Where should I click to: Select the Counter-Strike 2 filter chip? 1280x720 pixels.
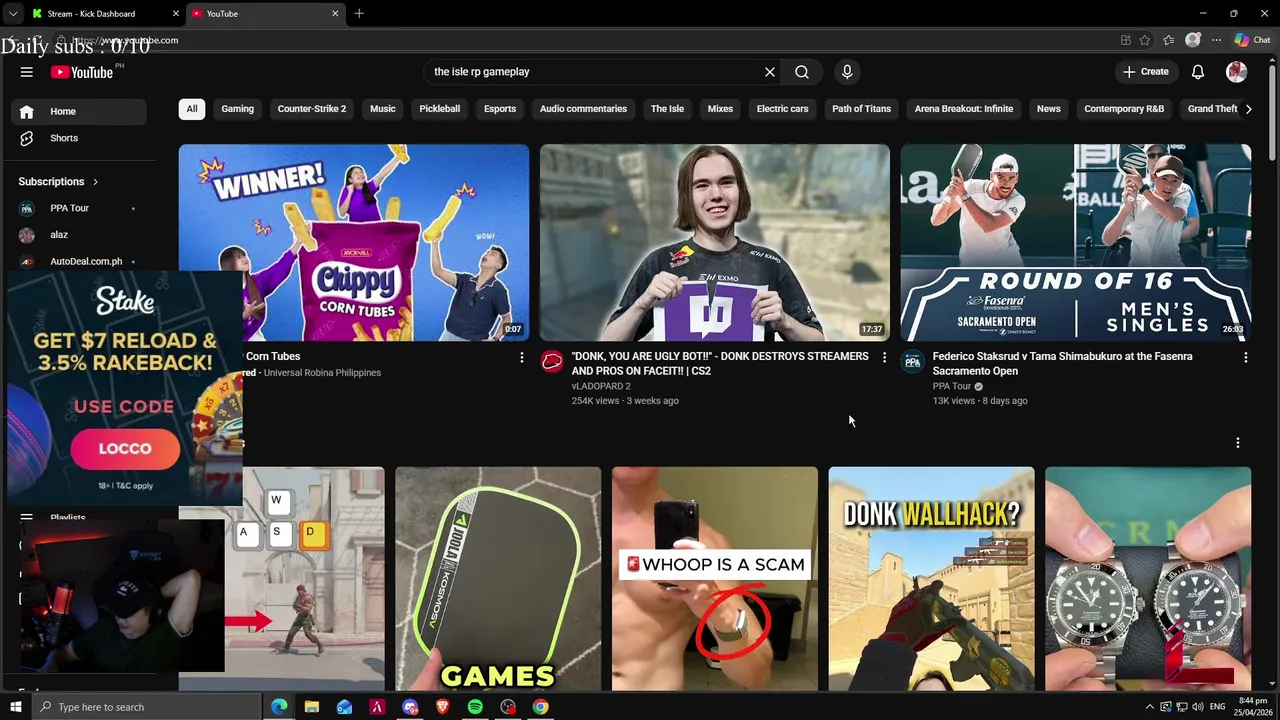point(312,109)
